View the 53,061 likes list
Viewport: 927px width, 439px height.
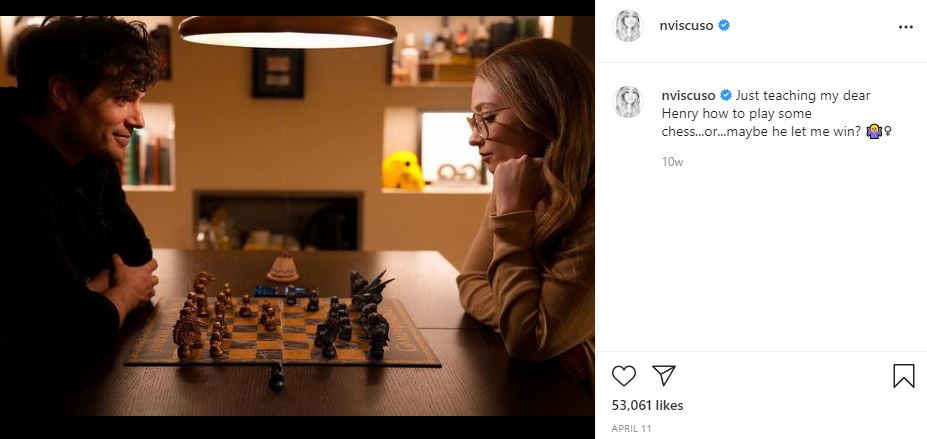click(x=647, y=405)
